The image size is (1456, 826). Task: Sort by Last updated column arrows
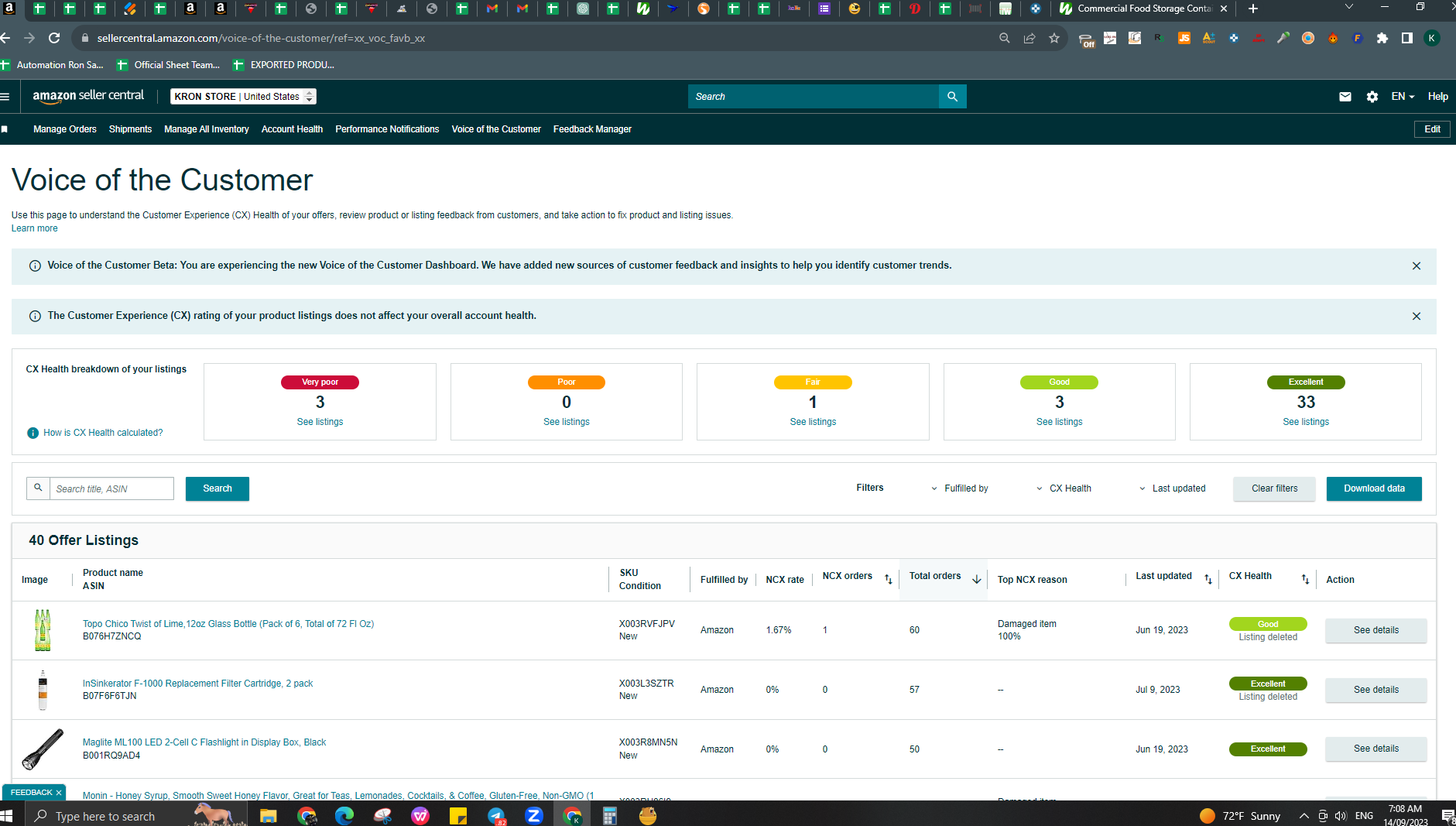click(x=1208, y=579)
